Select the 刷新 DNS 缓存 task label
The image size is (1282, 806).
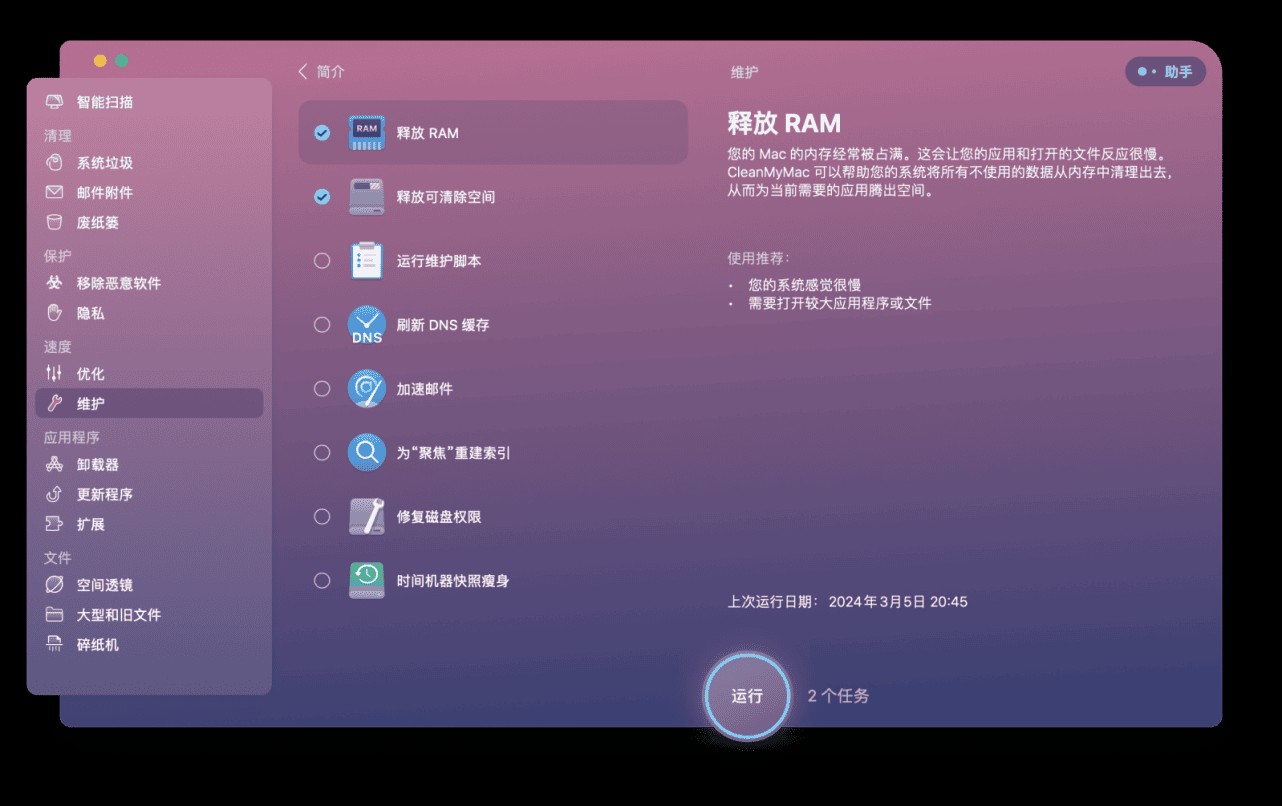pyautogui.click(x=443, y=325)
